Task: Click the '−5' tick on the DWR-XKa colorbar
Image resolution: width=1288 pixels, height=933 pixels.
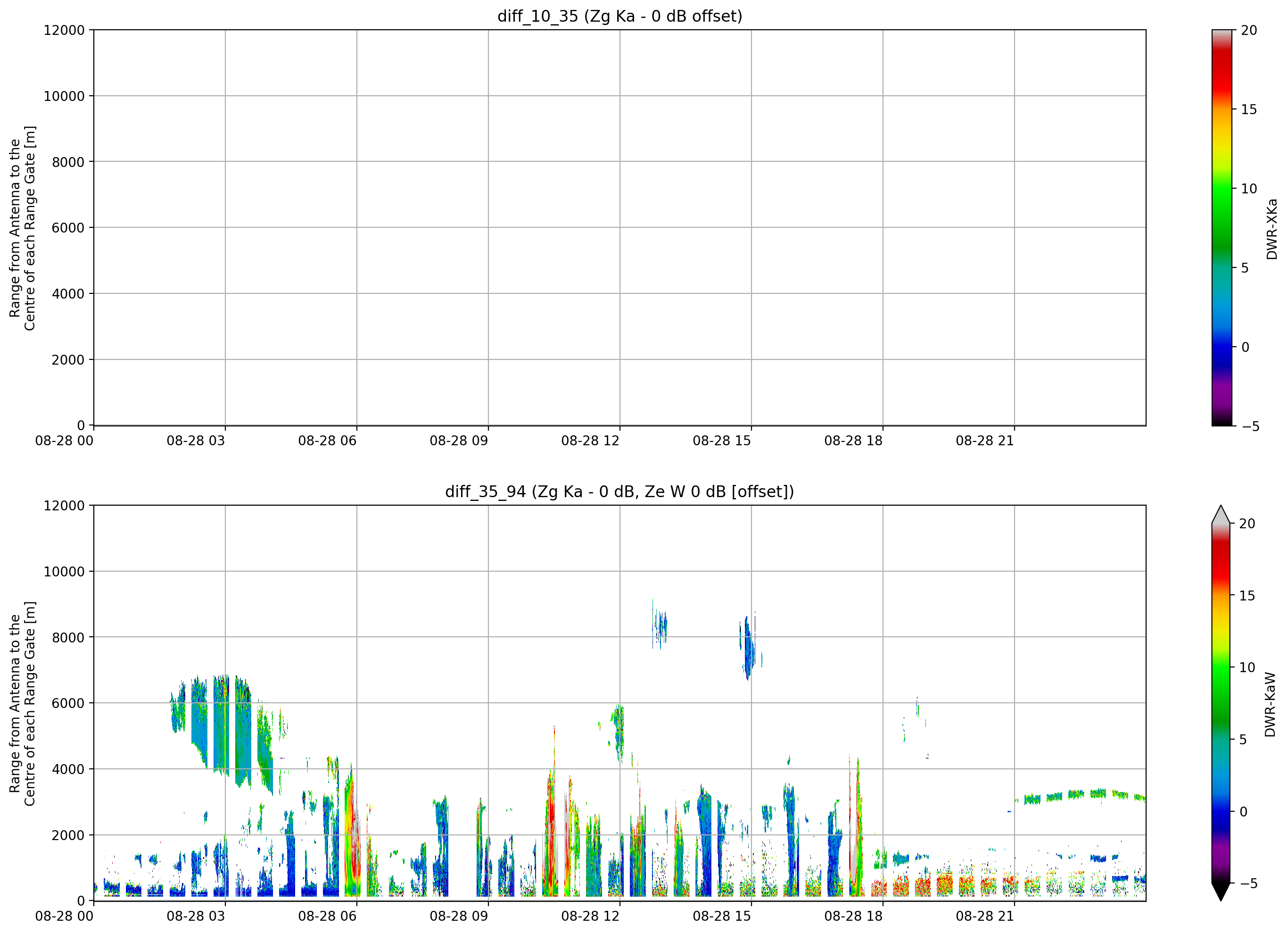Action: 1250,427
